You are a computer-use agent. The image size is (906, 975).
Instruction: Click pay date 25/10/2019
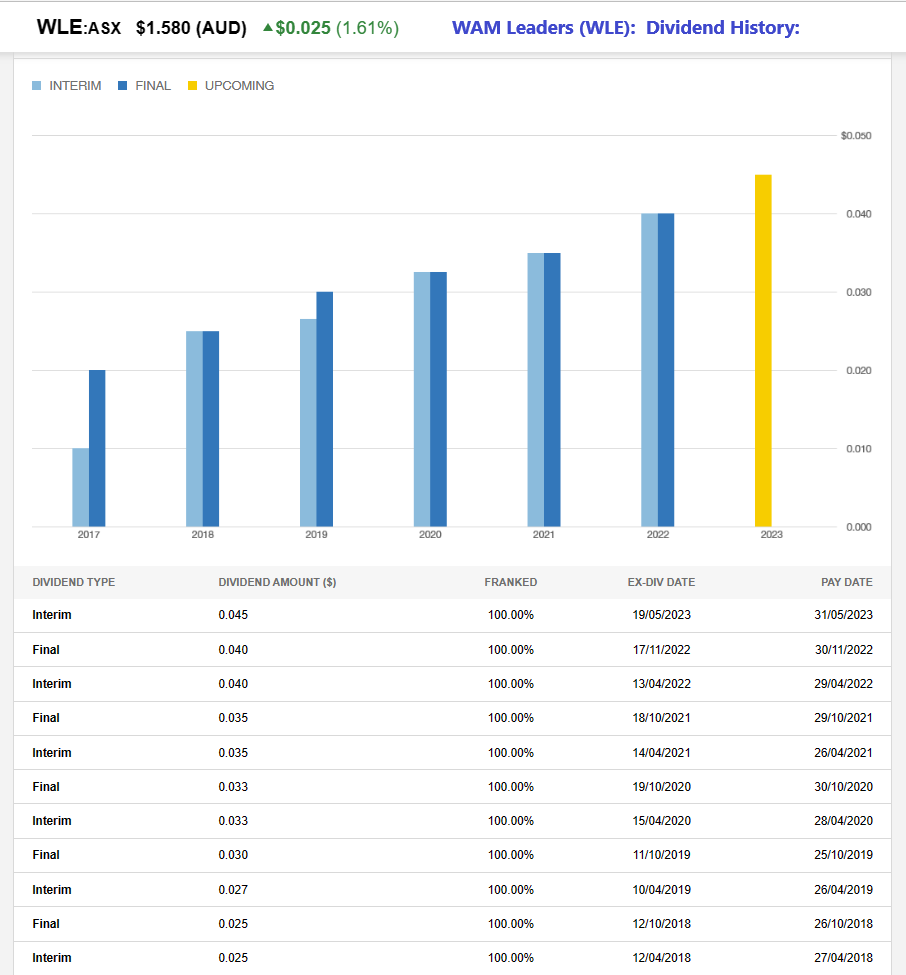coord(843,855)
